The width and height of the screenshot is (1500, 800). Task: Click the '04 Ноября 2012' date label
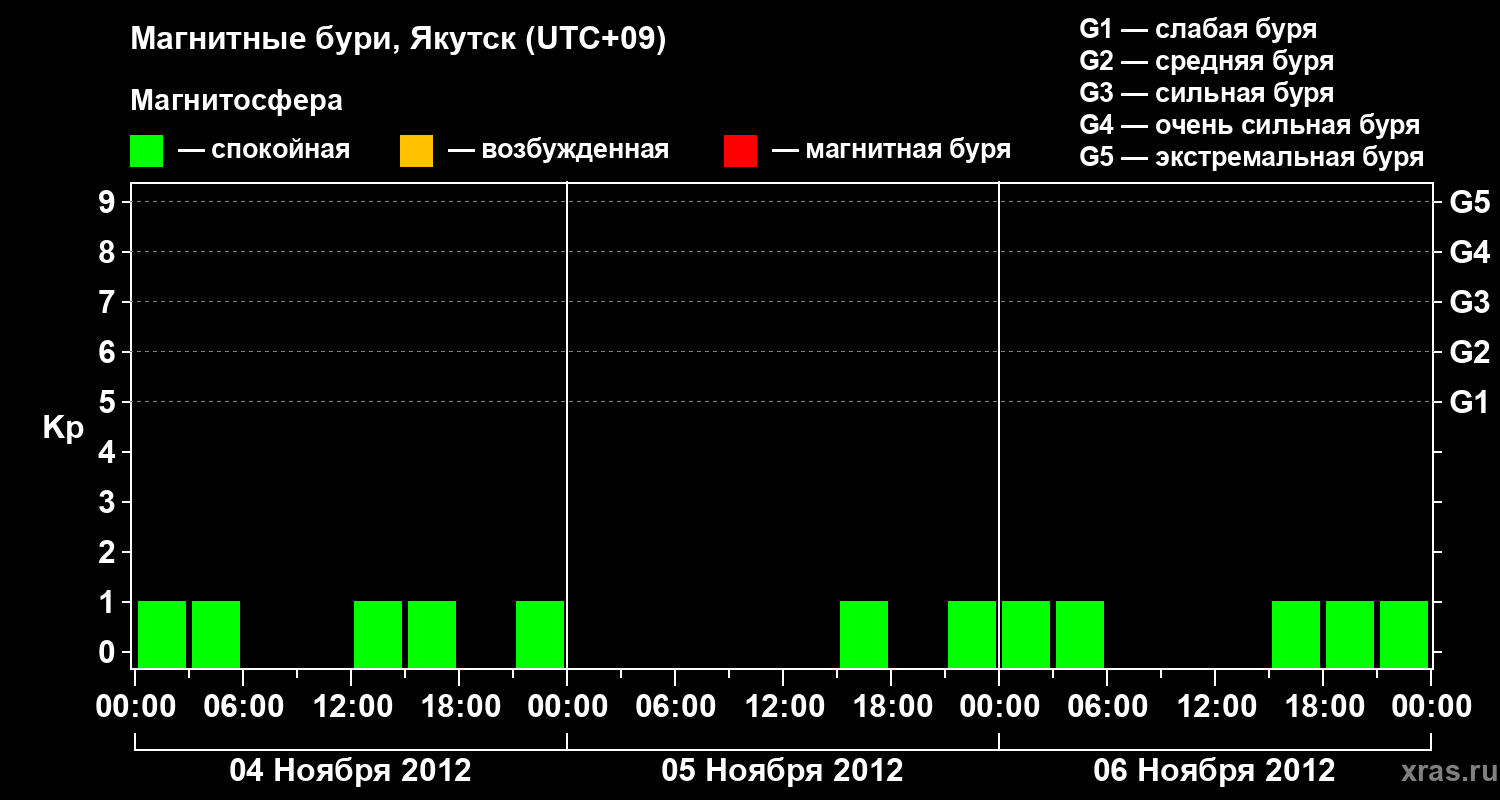(x=350, y=770)
